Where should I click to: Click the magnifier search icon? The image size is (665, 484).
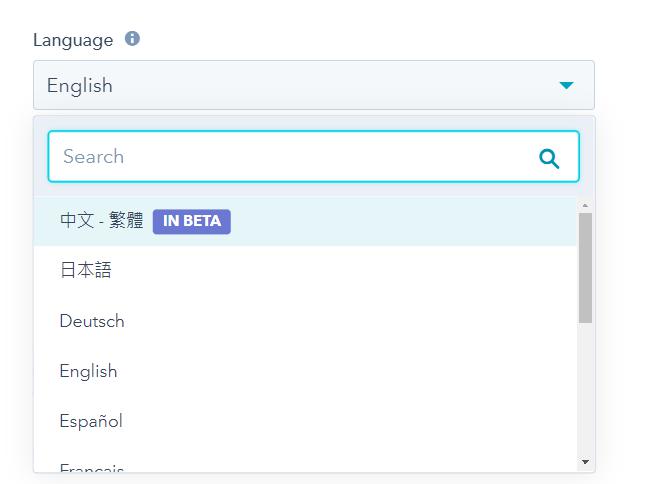[x=549, y=159]
